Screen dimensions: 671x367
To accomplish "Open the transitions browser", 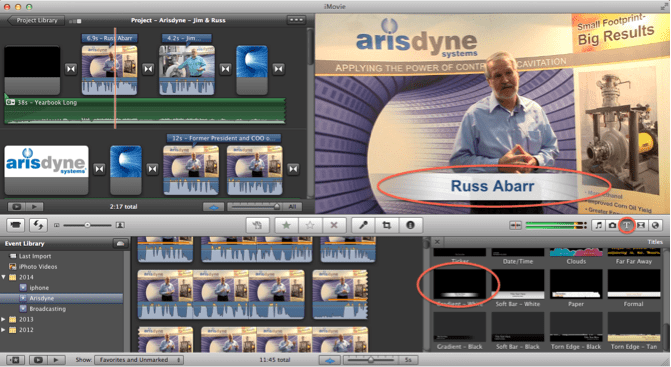I will (x=641, y=225).
